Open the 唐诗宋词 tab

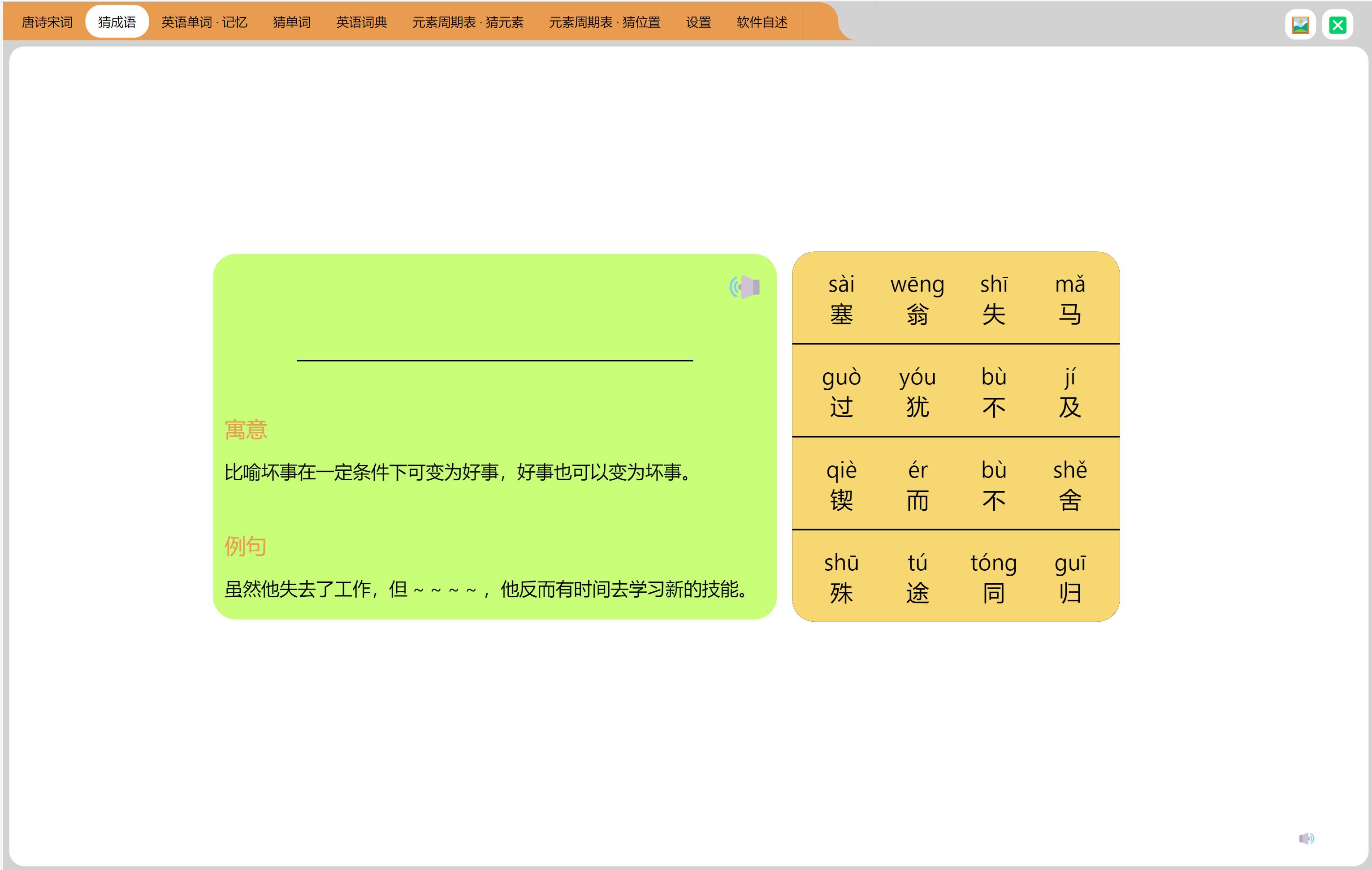click(x=47, y=22)
